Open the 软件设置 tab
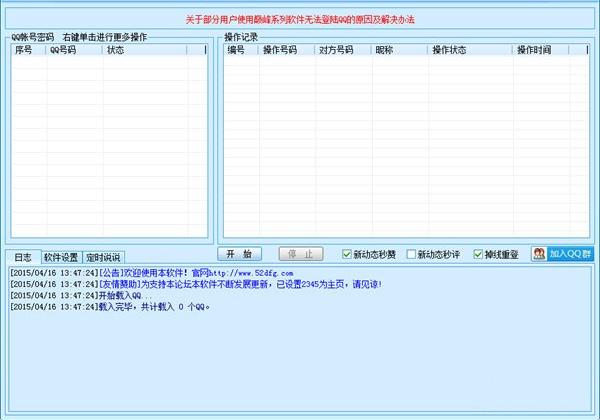The height and width of the screenshot is (420, 600). pos(61,257)
